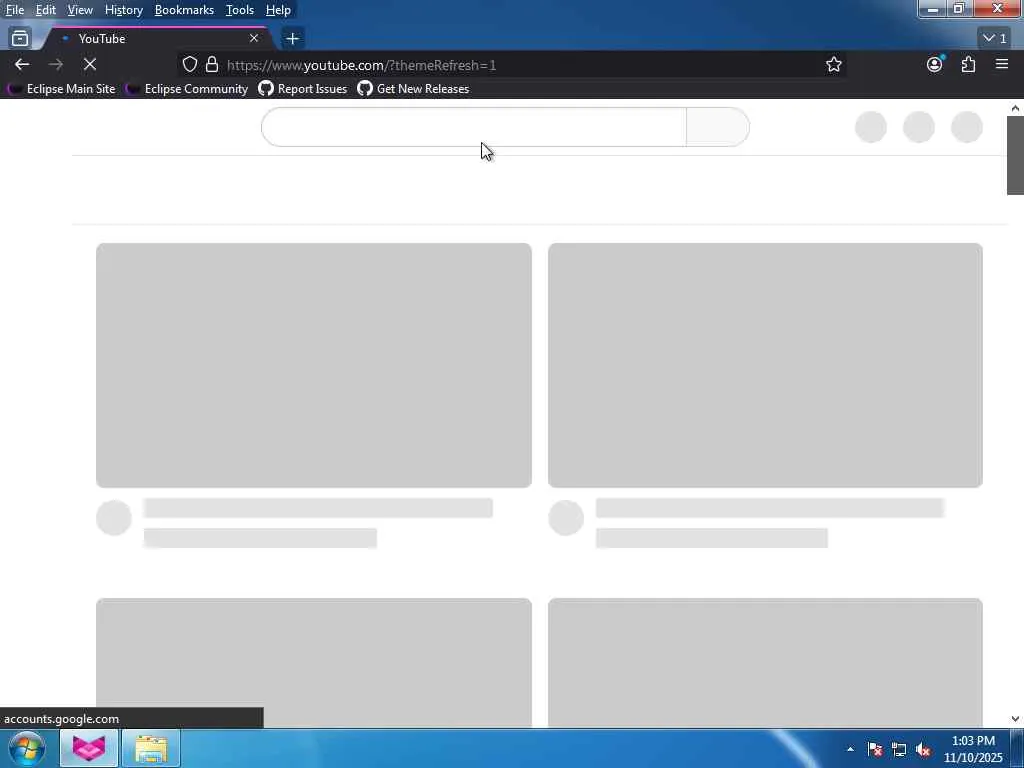The image size is (1024, 768).
Task: Open the Edit menu
Action: click(45, 10)
